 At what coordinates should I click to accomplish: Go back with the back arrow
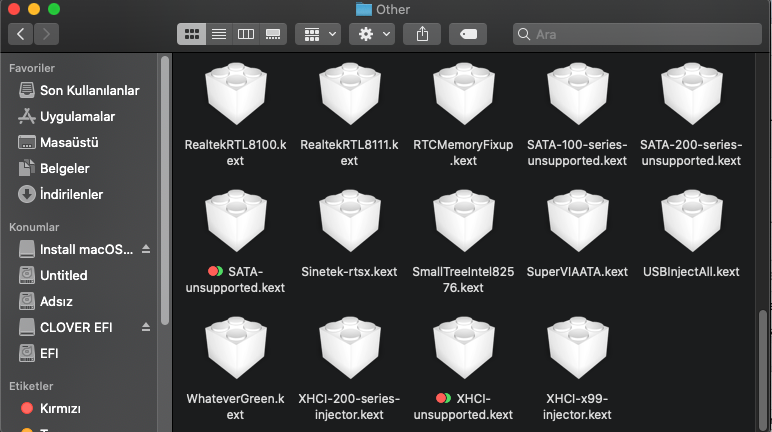click(x=21, y=34)
